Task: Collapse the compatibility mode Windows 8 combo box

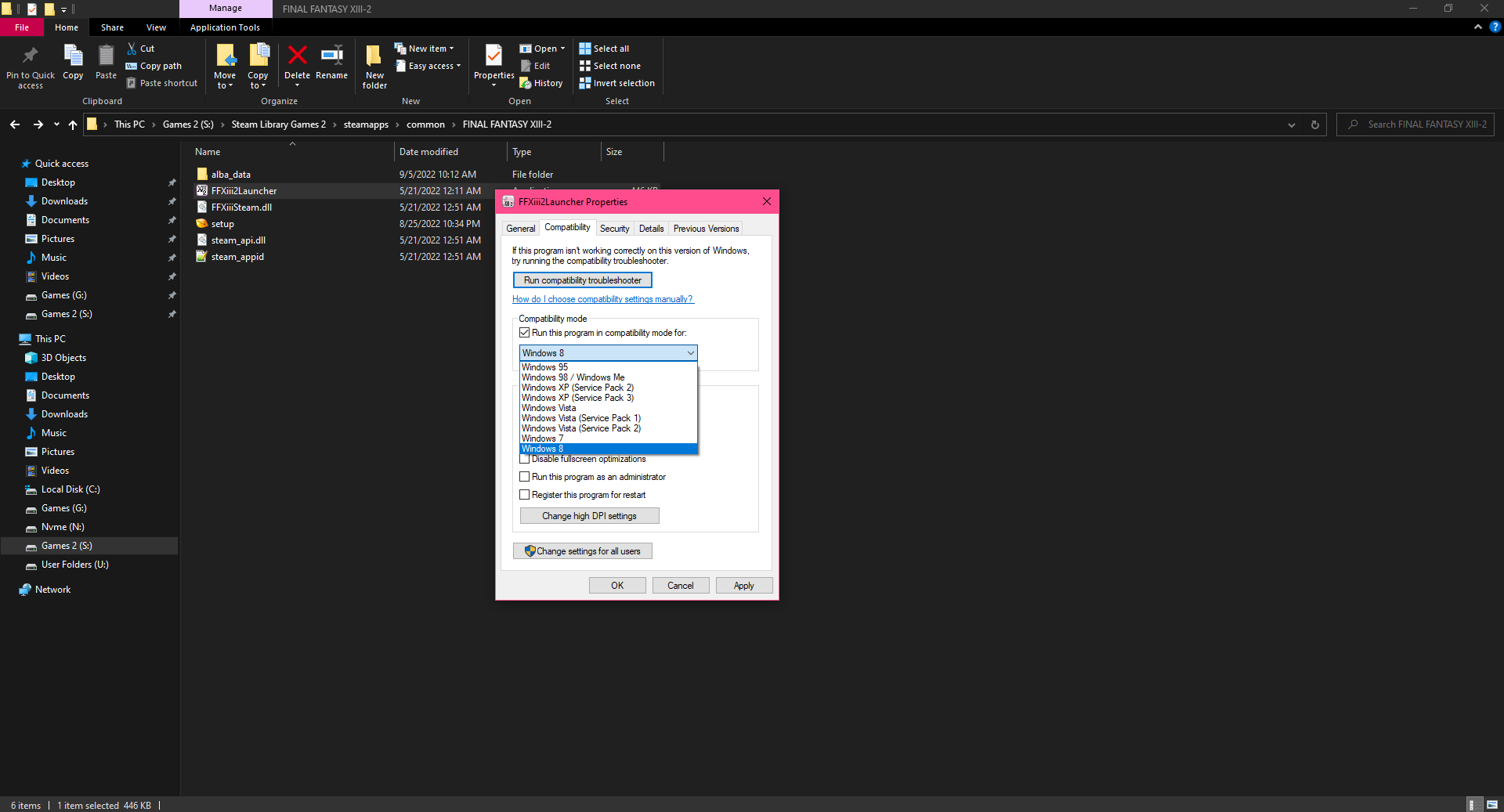Action: tap(690, 353)
